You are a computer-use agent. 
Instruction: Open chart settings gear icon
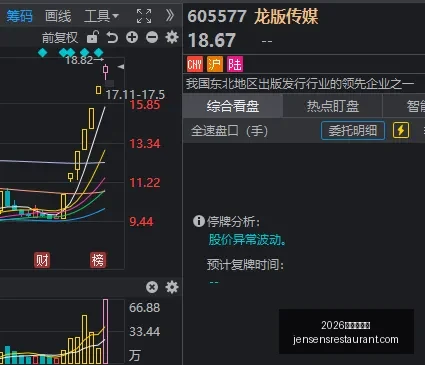[x=172, y=37]
